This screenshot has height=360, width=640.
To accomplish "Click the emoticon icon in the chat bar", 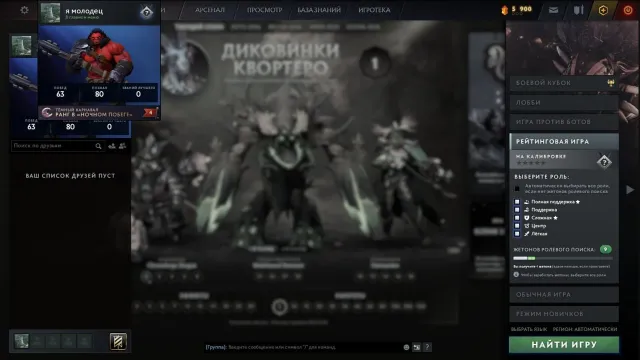I will pyautogui.click(x=406, y=347).
